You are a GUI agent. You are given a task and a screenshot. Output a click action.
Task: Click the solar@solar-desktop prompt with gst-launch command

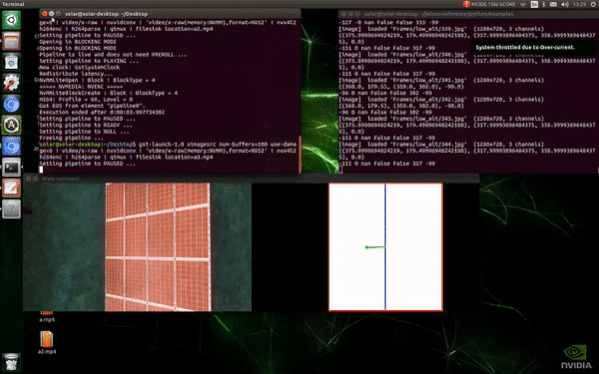coord(168,144)
